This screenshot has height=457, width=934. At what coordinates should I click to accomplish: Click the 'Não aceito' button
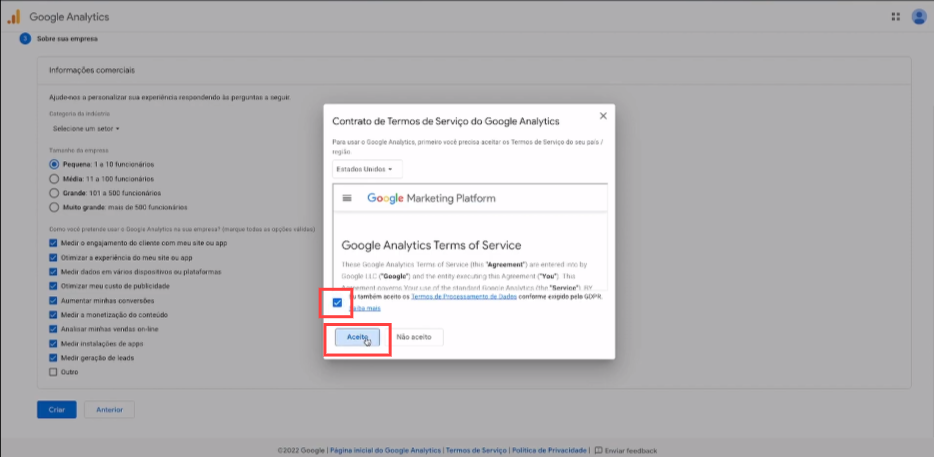click(x=414, y=338)
